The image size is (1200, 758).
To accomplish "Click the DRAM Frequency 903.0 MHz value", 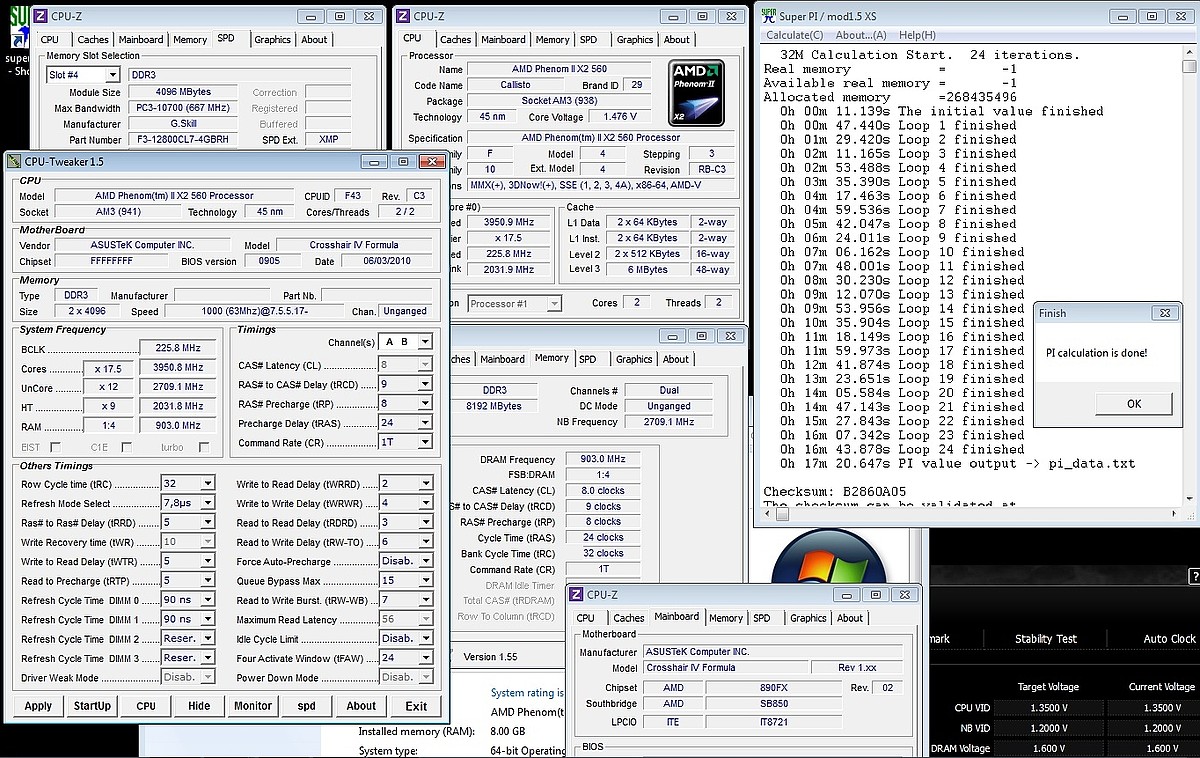I will (x=602, y=459).
